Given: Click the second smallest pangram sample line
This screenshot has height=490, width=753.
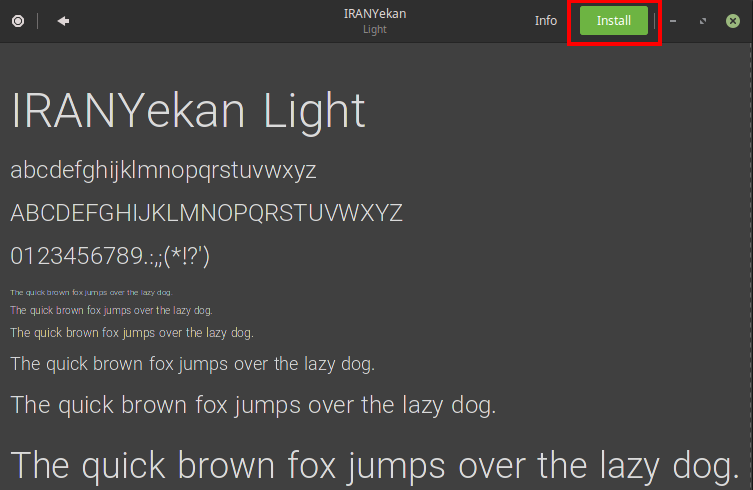Looking at the screenshot, I should tap(111, 311).
